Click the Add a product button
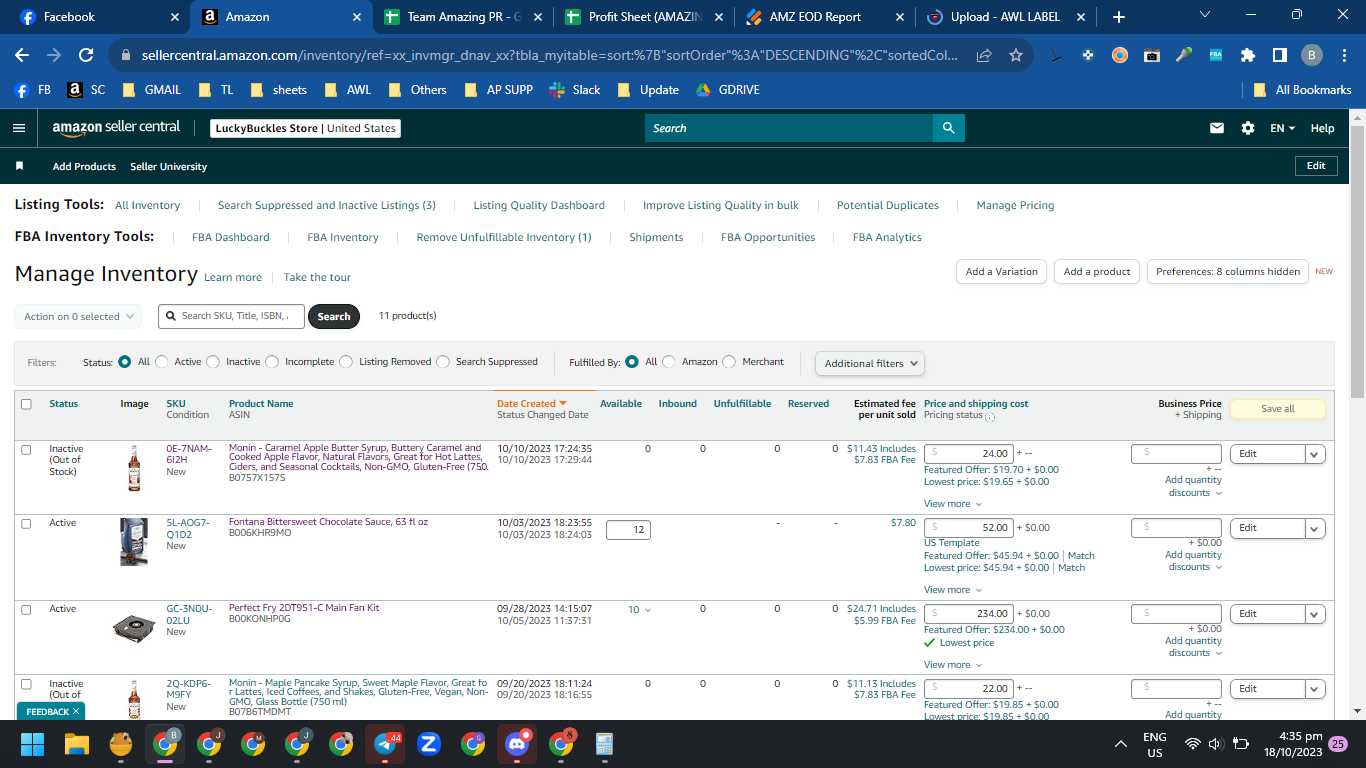The width and height of the screenshot is (1366, 768). pyautogui.click(x=1097, y=272)
